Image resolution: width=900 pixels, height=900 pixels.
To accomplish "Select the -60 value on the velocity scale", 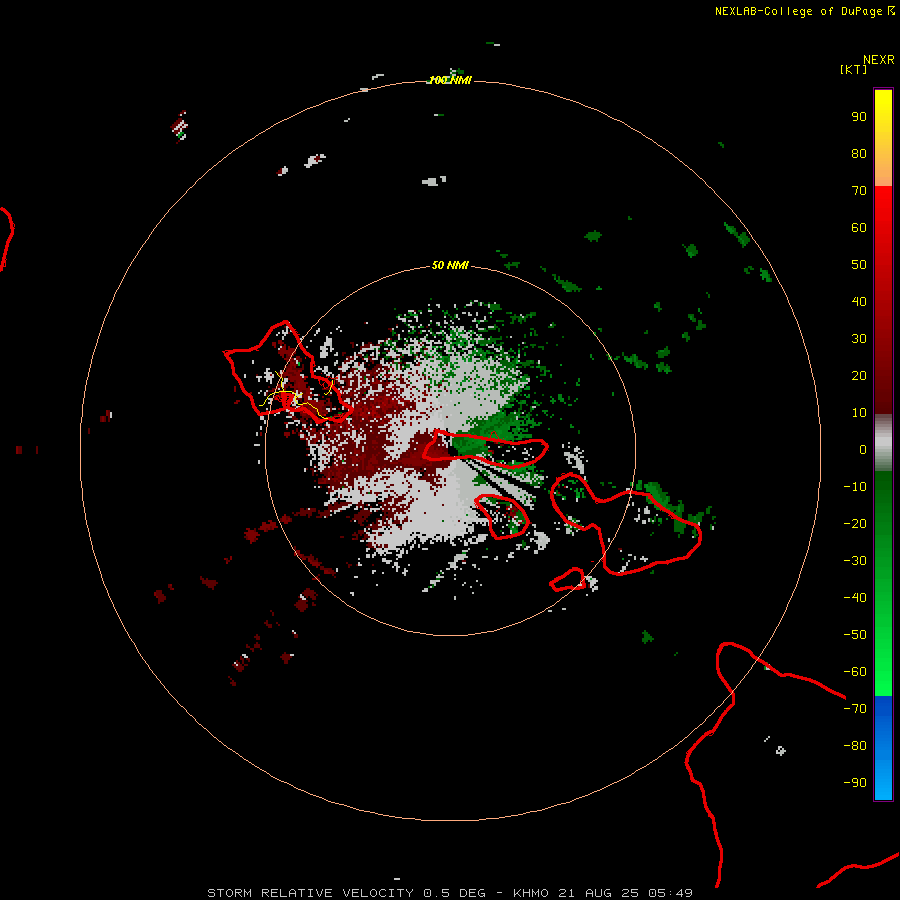I will click(x=855, y=672).
